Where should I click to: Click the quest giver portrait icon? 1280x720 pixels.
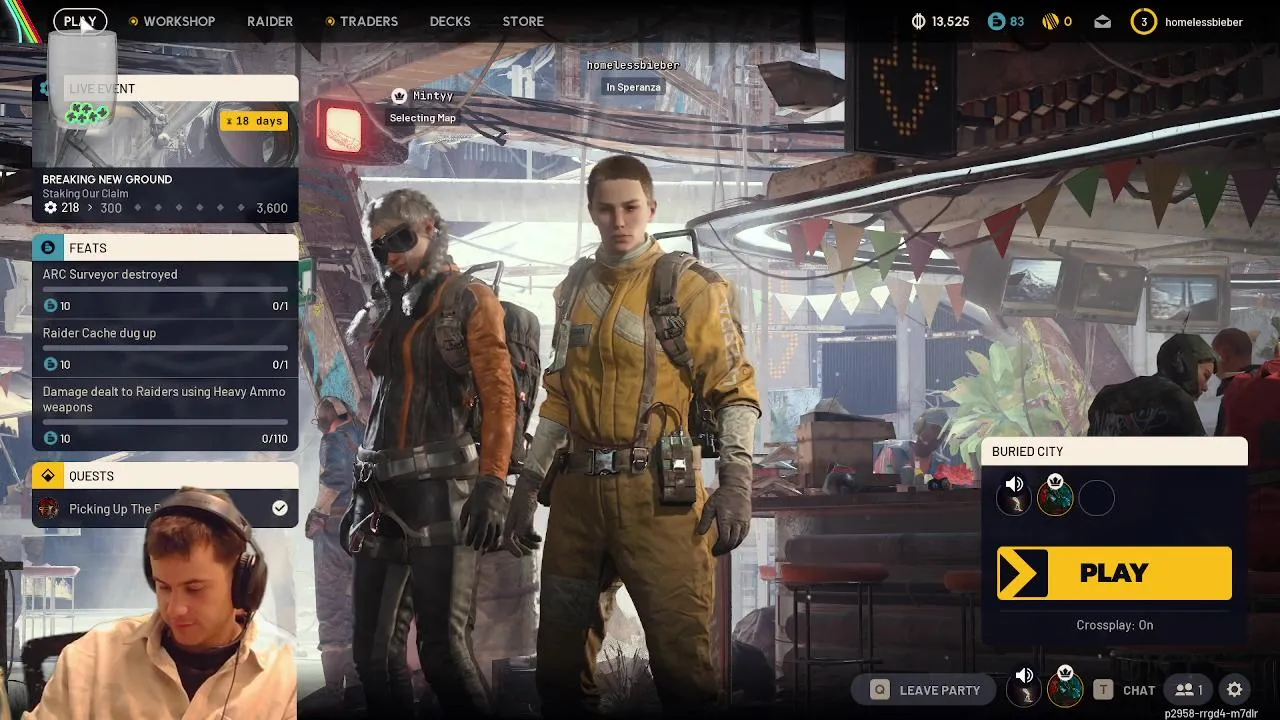coord(48,509)
